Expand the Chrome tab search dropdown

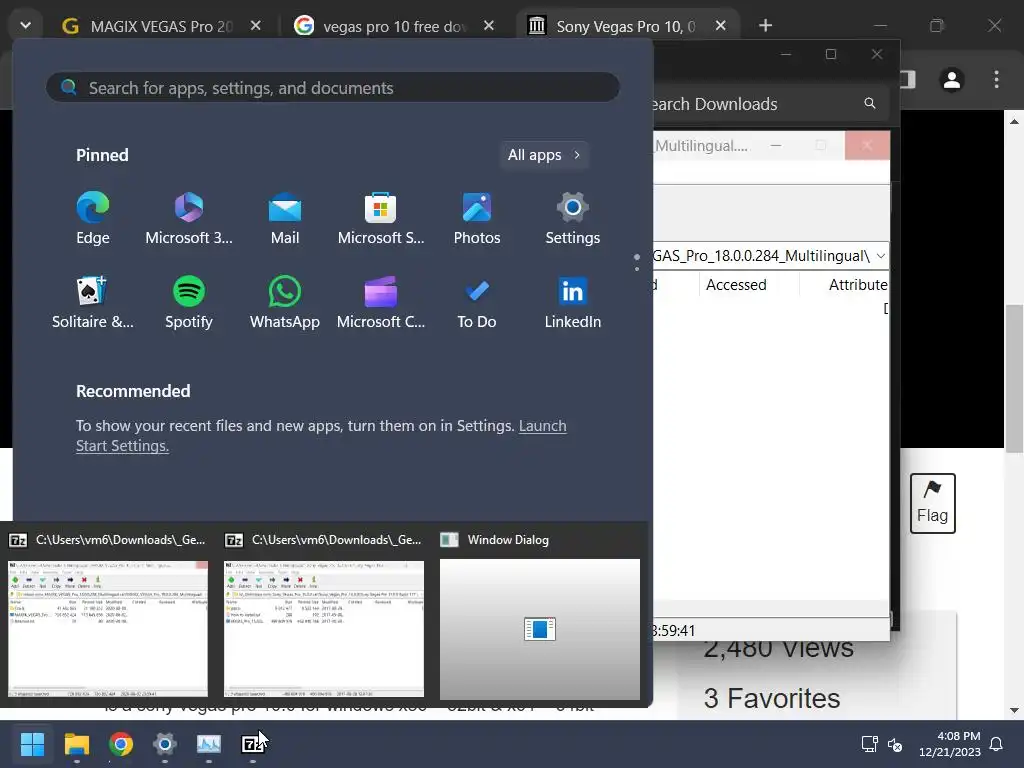25,25
